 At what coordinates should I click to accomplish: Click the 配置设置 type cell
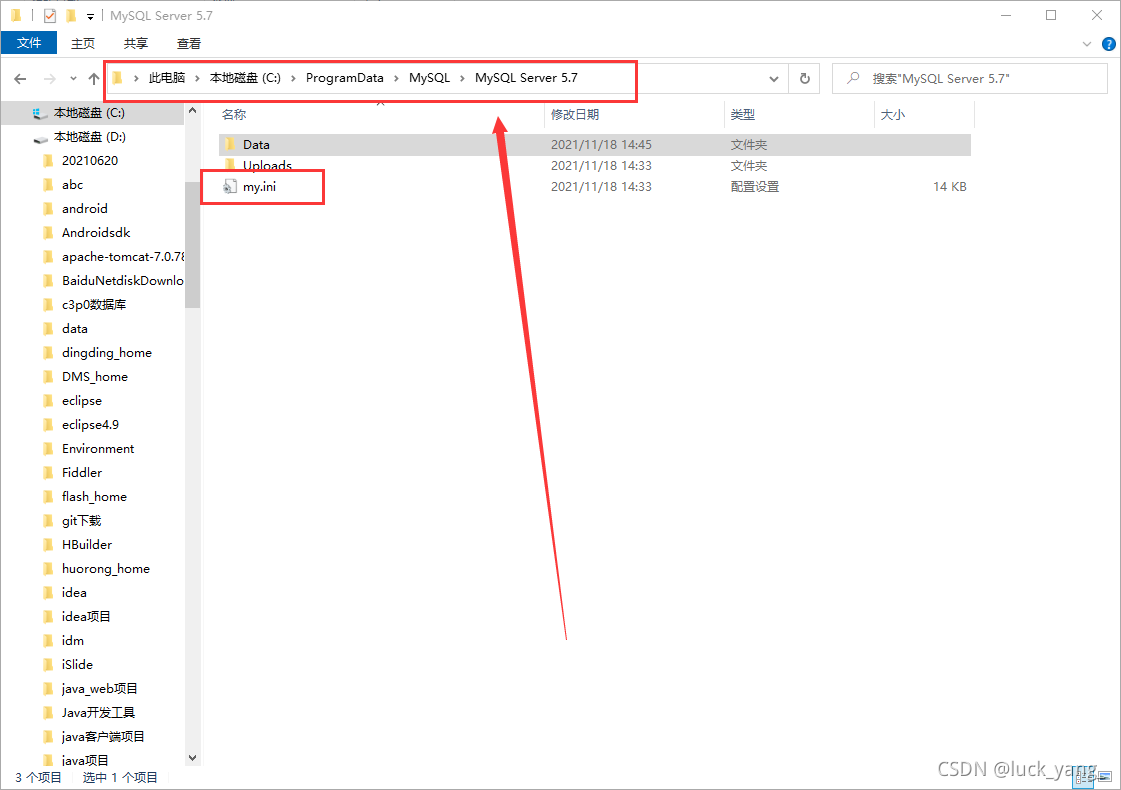(x=755, y=187)
